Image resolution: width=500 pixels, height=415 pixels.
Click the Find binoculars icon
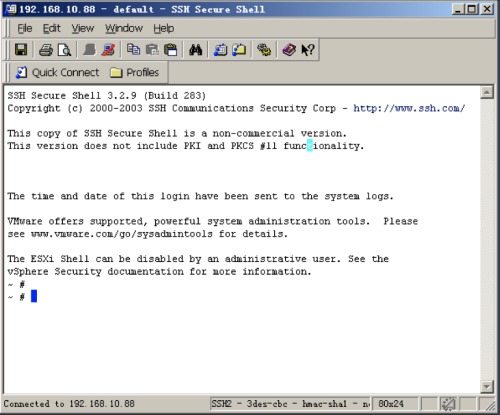click(x=196, y=50)
